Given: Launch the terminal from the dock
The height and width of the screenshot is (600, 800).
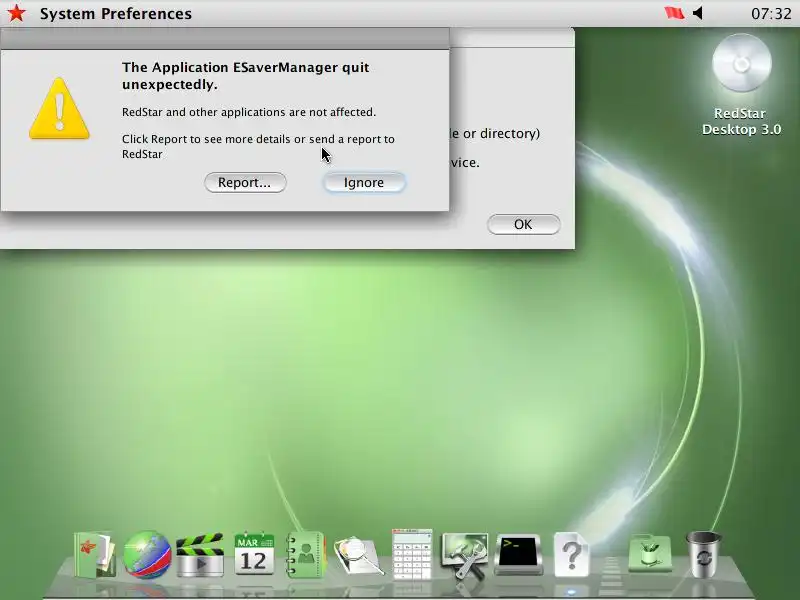Looking at the screenshot, I should 518,555.
